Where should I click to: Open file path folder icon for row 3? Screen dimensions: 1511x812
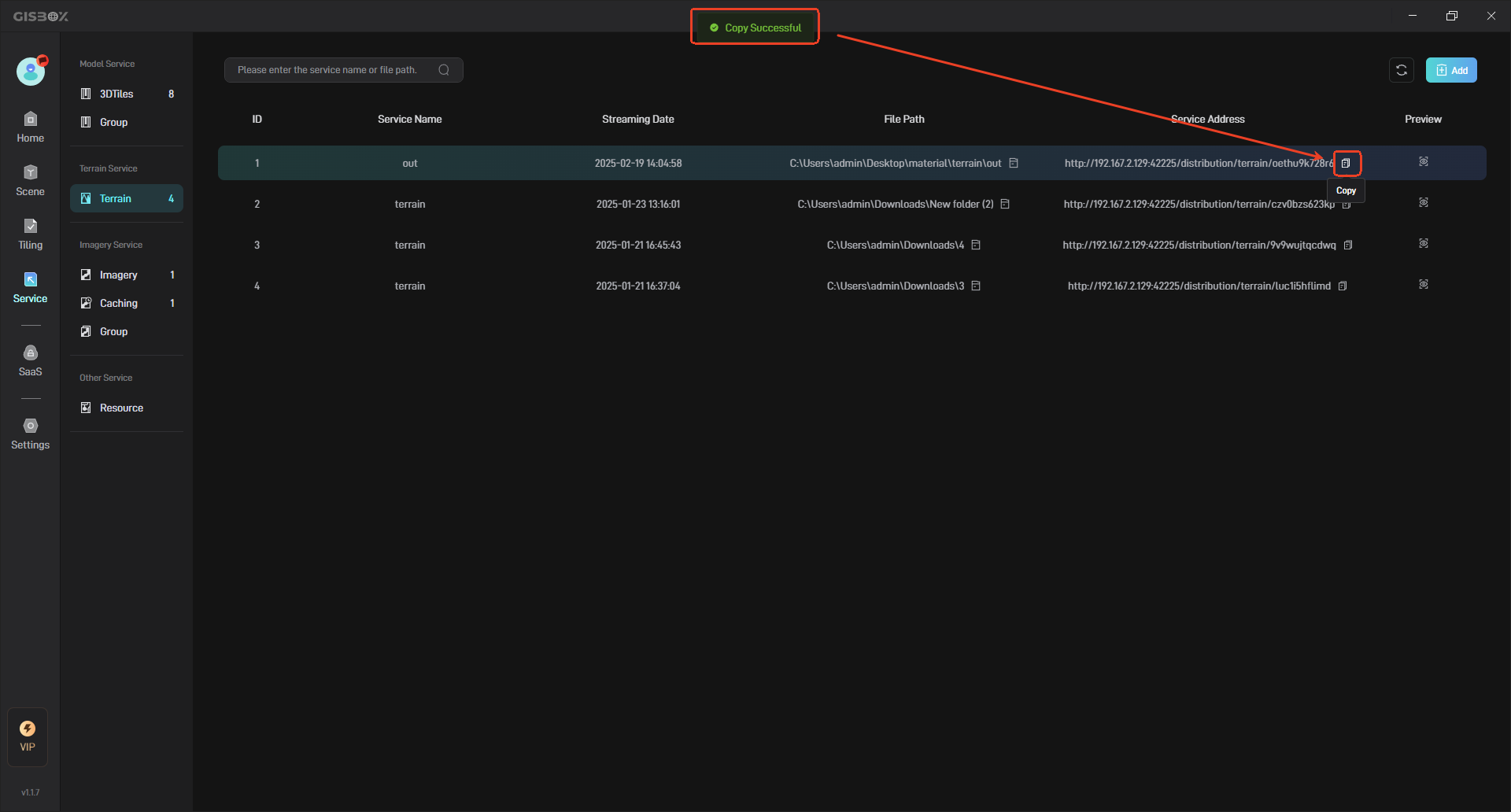click(x=976, y=245)
